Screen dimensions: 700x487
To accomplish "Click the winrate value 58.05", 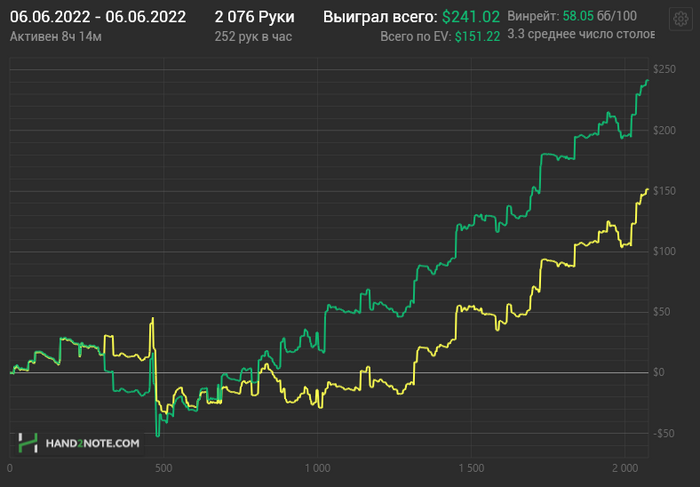I will pos(578,17).
